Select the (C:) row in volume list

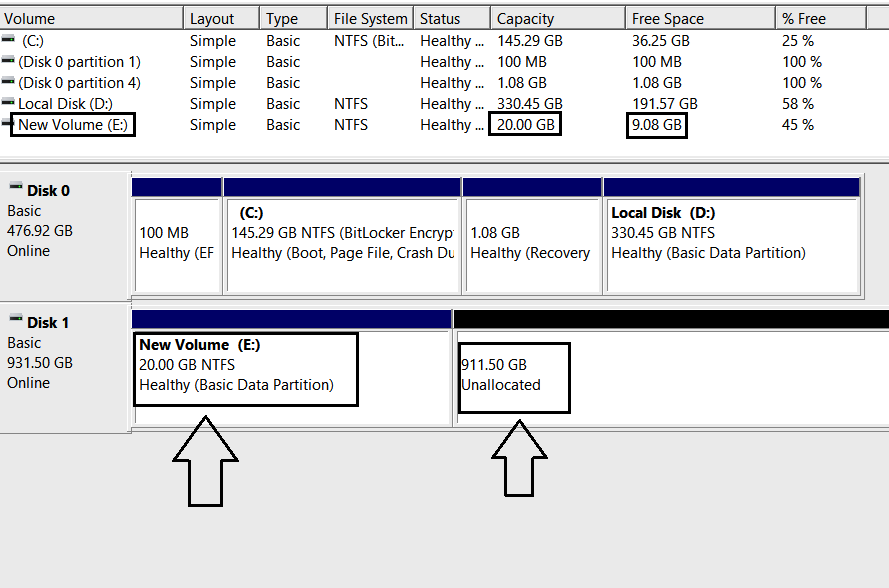[x=444, y=41]
